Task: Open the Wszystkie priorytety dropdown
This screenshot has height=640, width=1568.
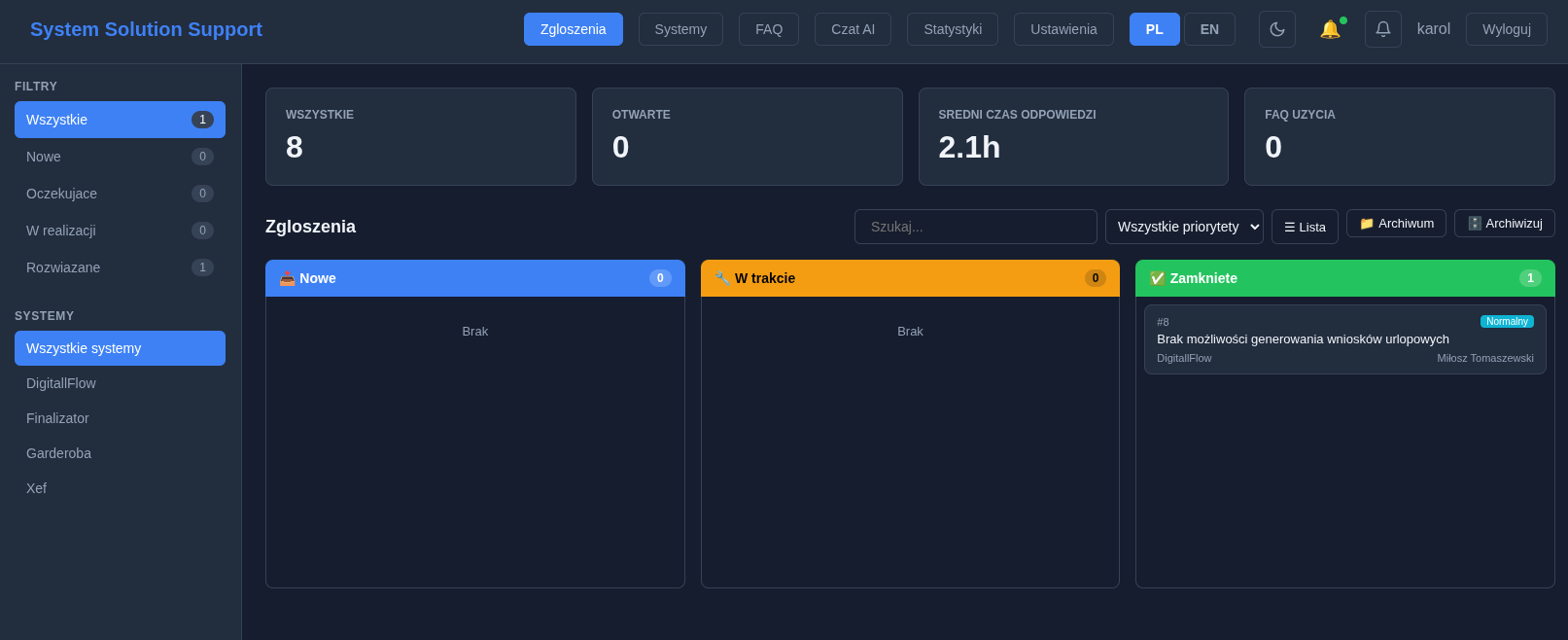Action: pos(1183,227)
